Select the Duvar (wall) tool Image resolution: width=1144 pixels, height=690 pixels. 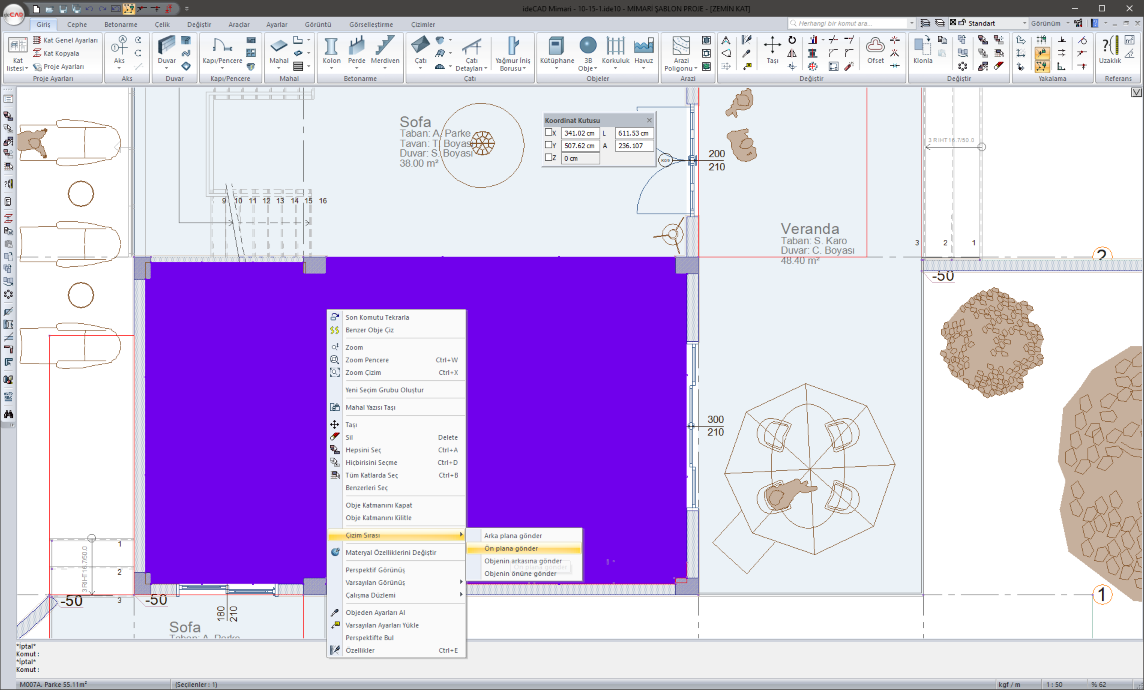166,49
